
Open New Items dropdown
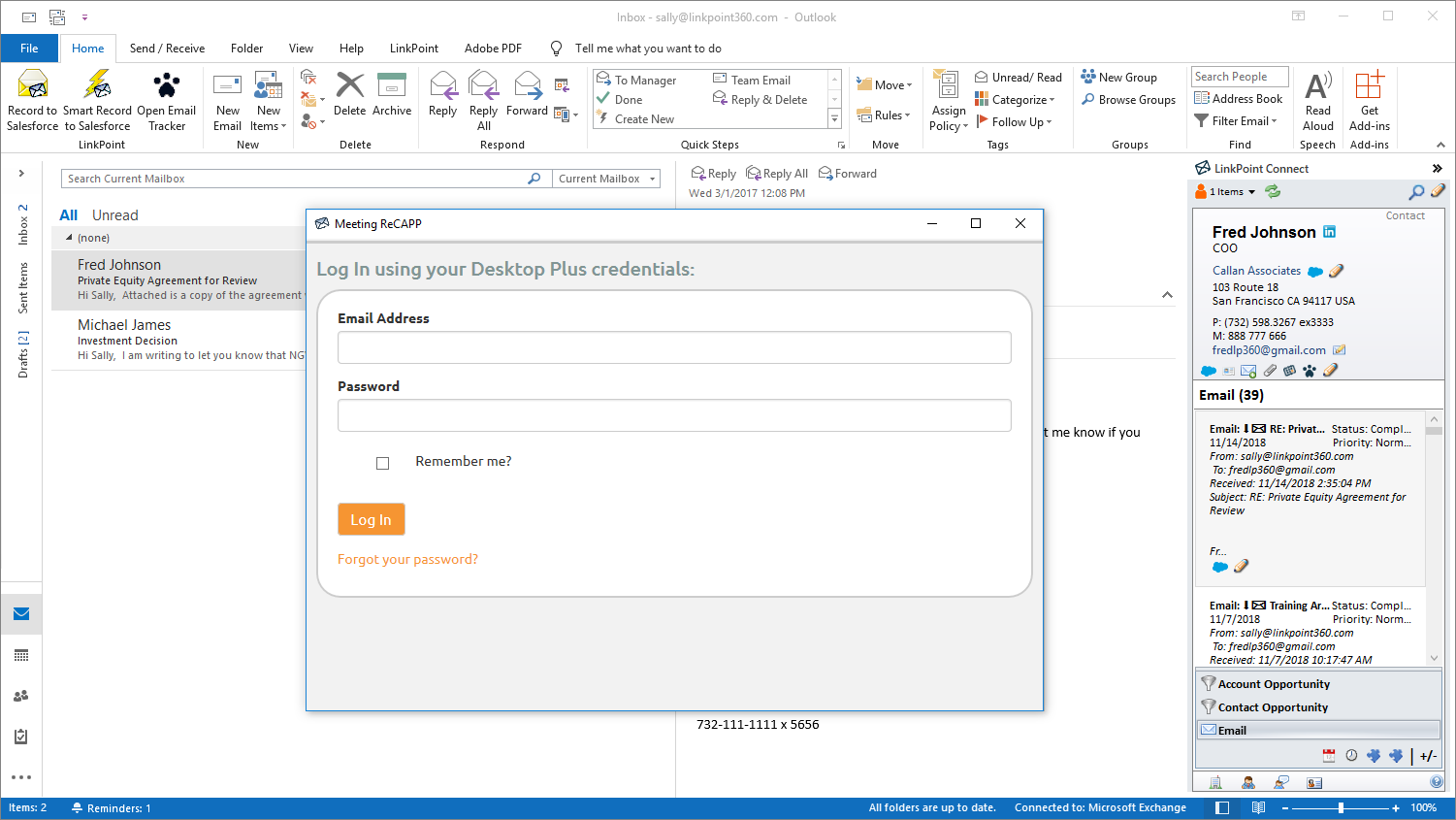pos(269,101)
